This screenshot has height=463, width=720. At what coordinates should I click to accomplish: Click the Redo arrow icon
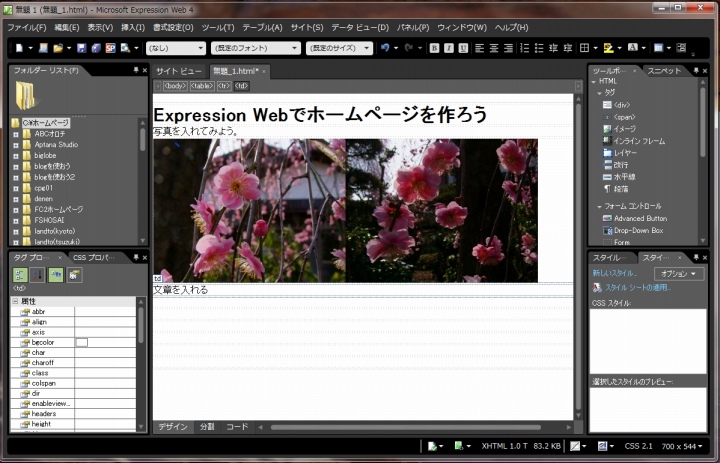point(408,48)
